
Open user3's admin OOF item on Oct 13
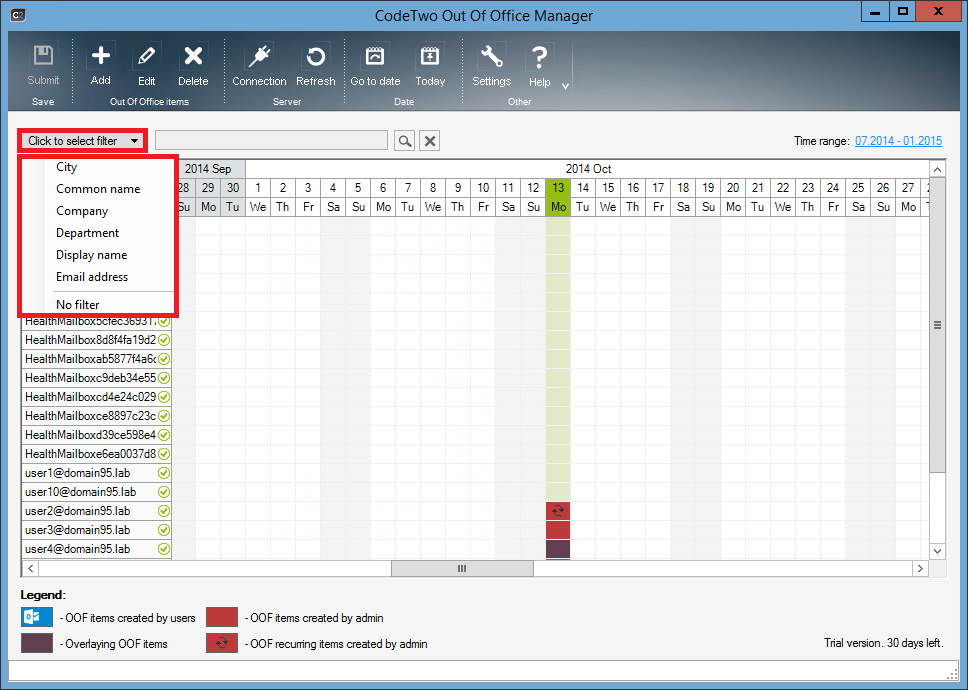(x=558, y=530)
